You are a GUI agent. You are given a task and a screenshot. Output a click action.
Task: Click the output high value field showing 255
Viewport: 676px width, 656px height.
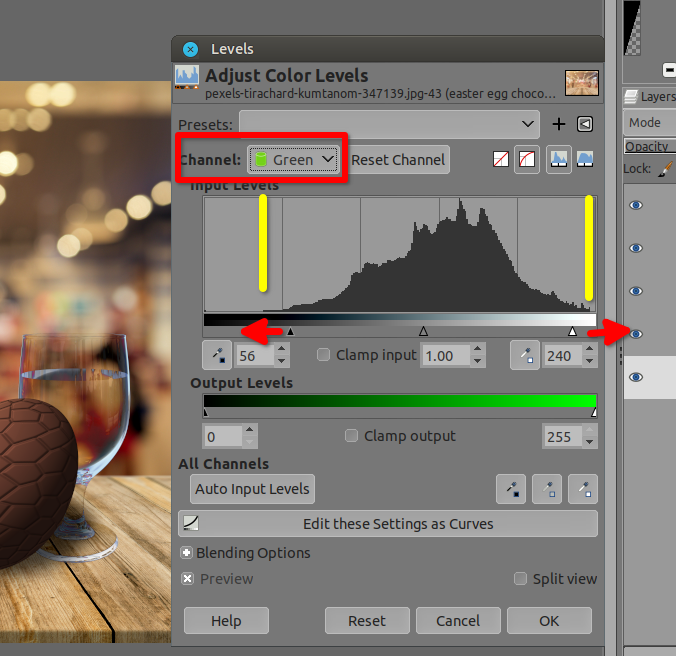tap(561, 436)
